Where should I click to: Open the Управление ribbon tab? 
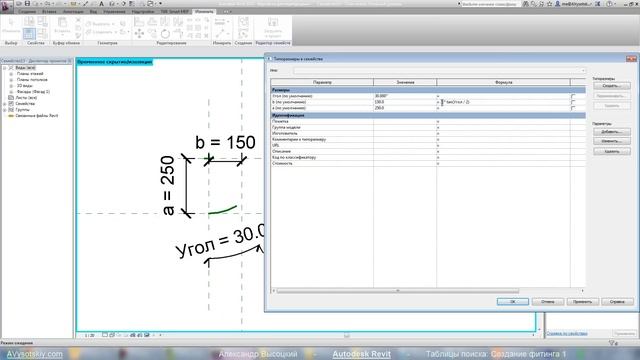click(x=114, y=11)
